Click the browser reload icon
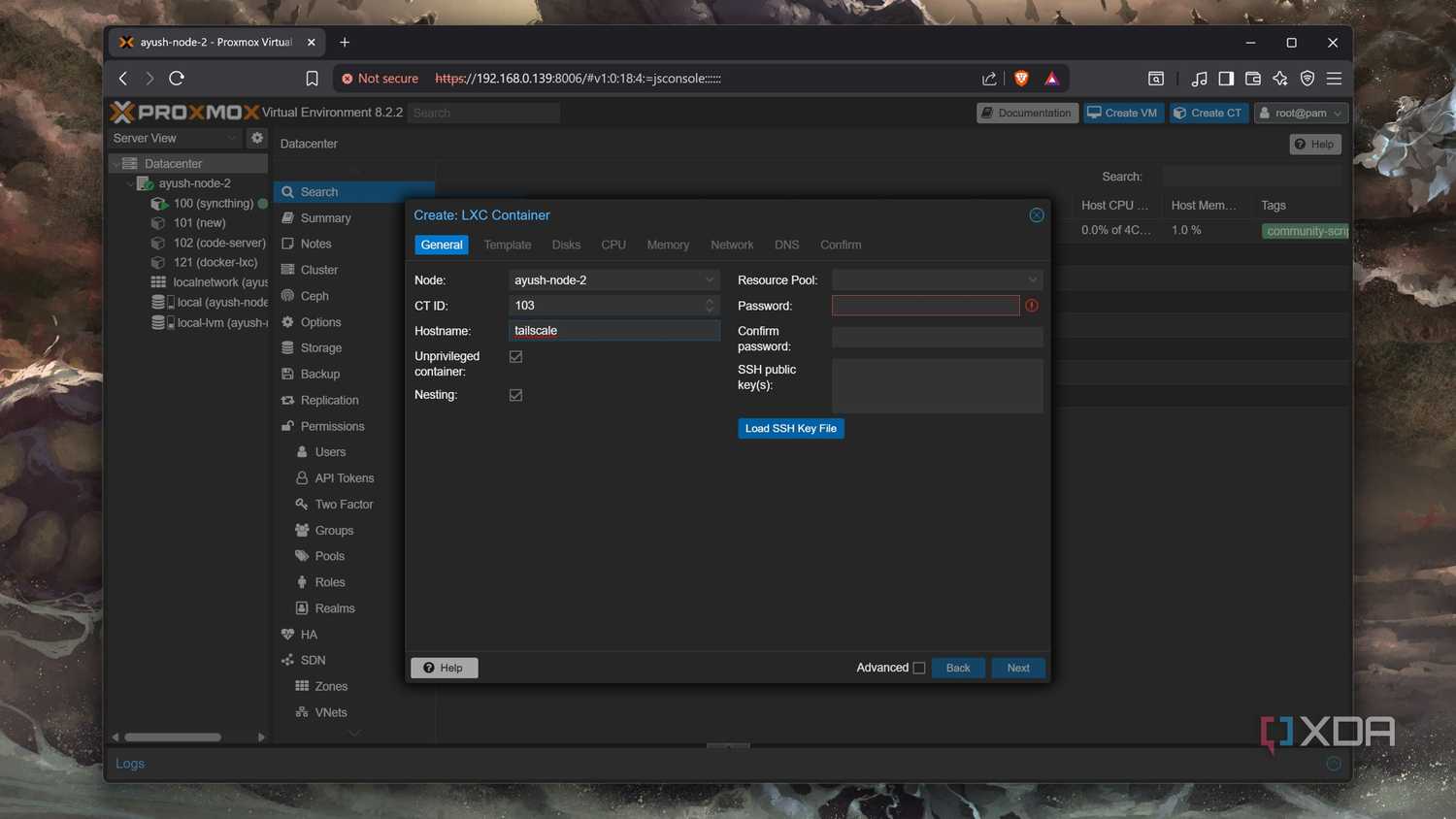This screenshot has height=819, width=1456. pos(177,79)
